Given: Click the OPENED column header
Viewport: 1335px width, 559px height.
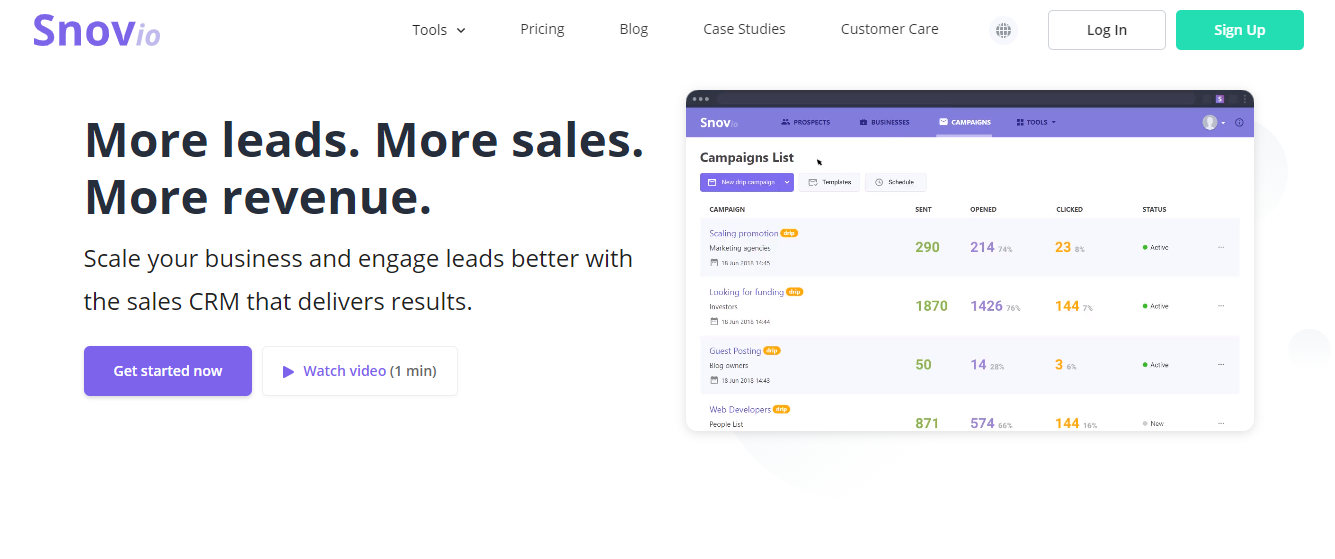Looking at the screenshot, I should 983,210.
